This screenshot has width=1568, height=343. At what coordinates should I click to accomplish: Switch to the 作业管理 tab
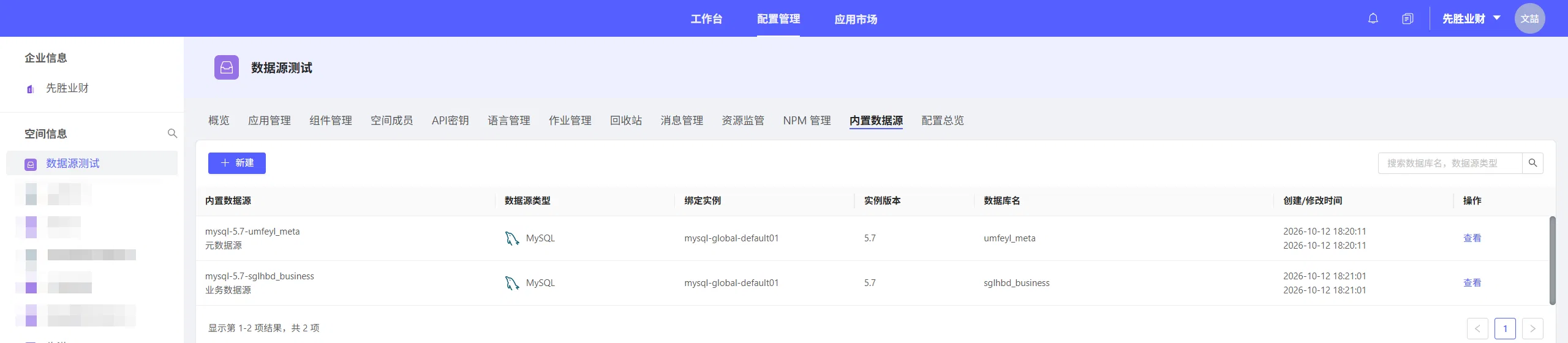point(570,121)
